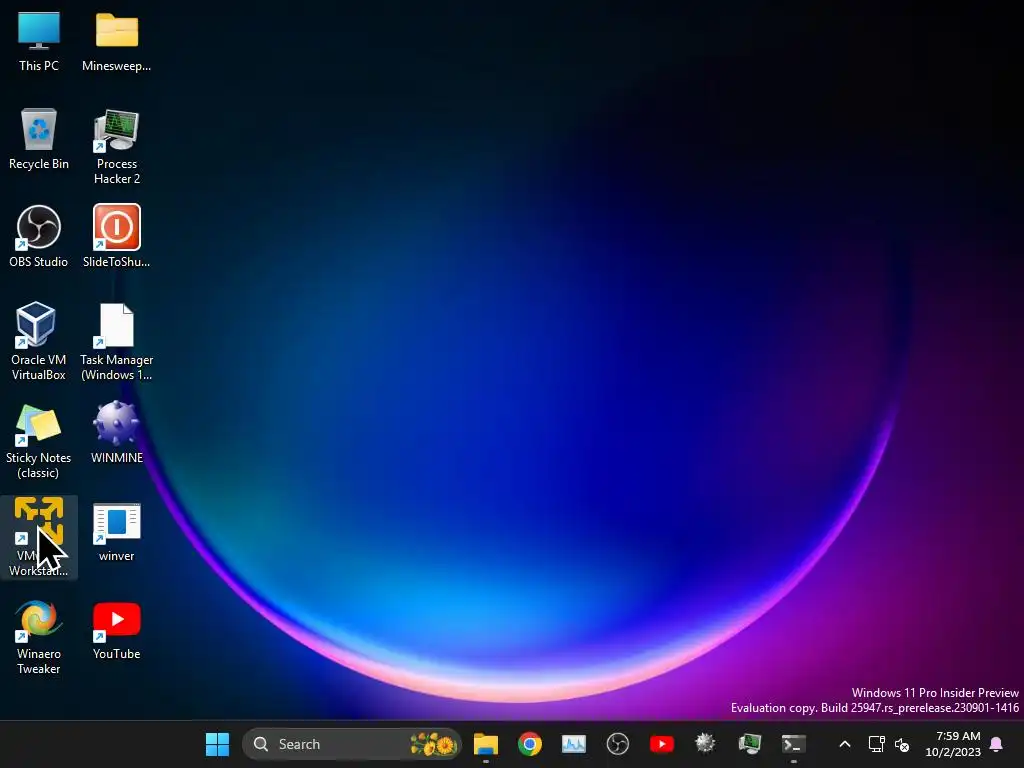Image resolution: width=1024 pixels, height=768 pixels.
Task: Open the Windows Start menu
Action: pyautogui.click(x=217, y=744)
